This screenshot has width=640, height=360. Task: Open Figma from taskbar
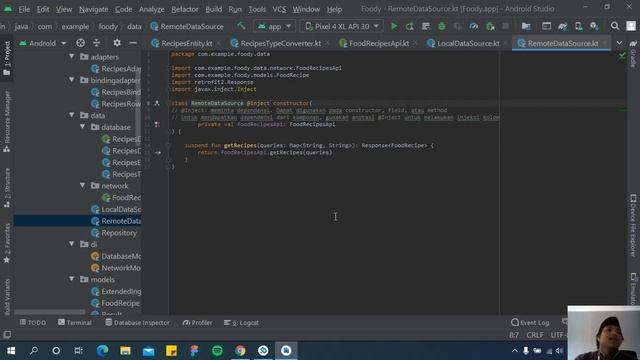194,350
